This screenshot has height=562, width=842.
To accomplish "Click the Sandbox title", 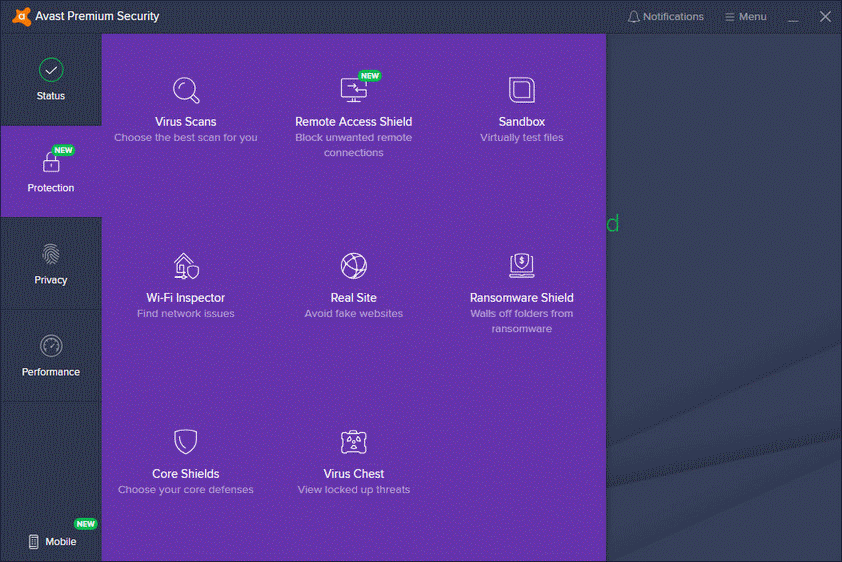I will [521, 122].
